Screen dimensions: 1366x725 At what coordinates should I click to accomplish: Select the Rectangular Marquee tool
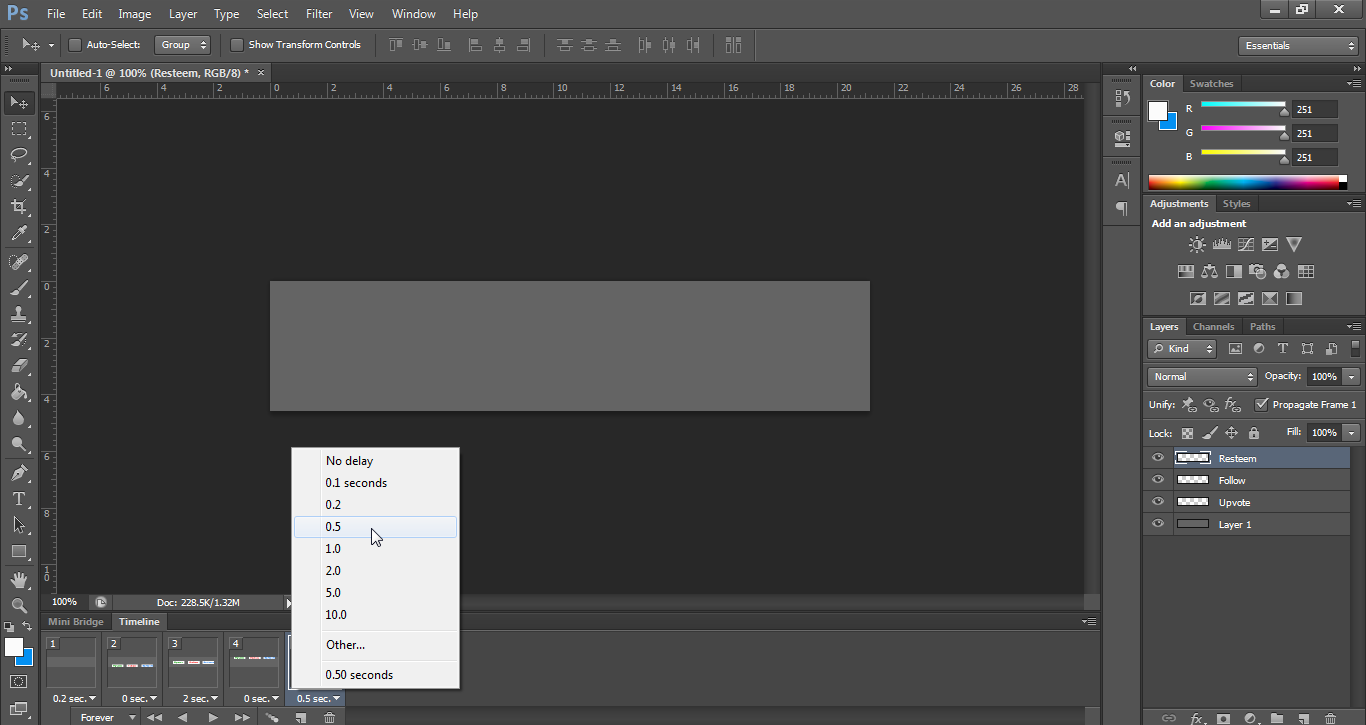[x=19, y=129]
